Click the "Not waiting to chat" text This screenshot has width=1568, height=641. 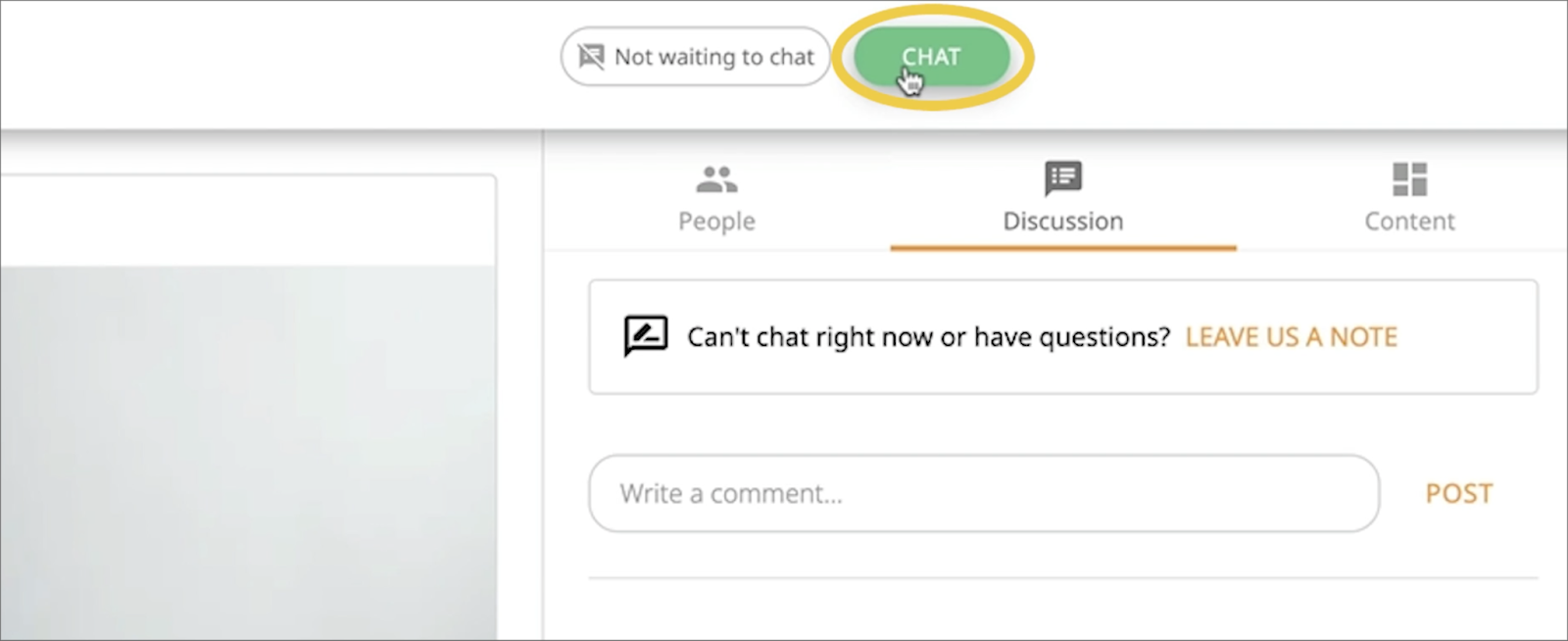(713, 57)
